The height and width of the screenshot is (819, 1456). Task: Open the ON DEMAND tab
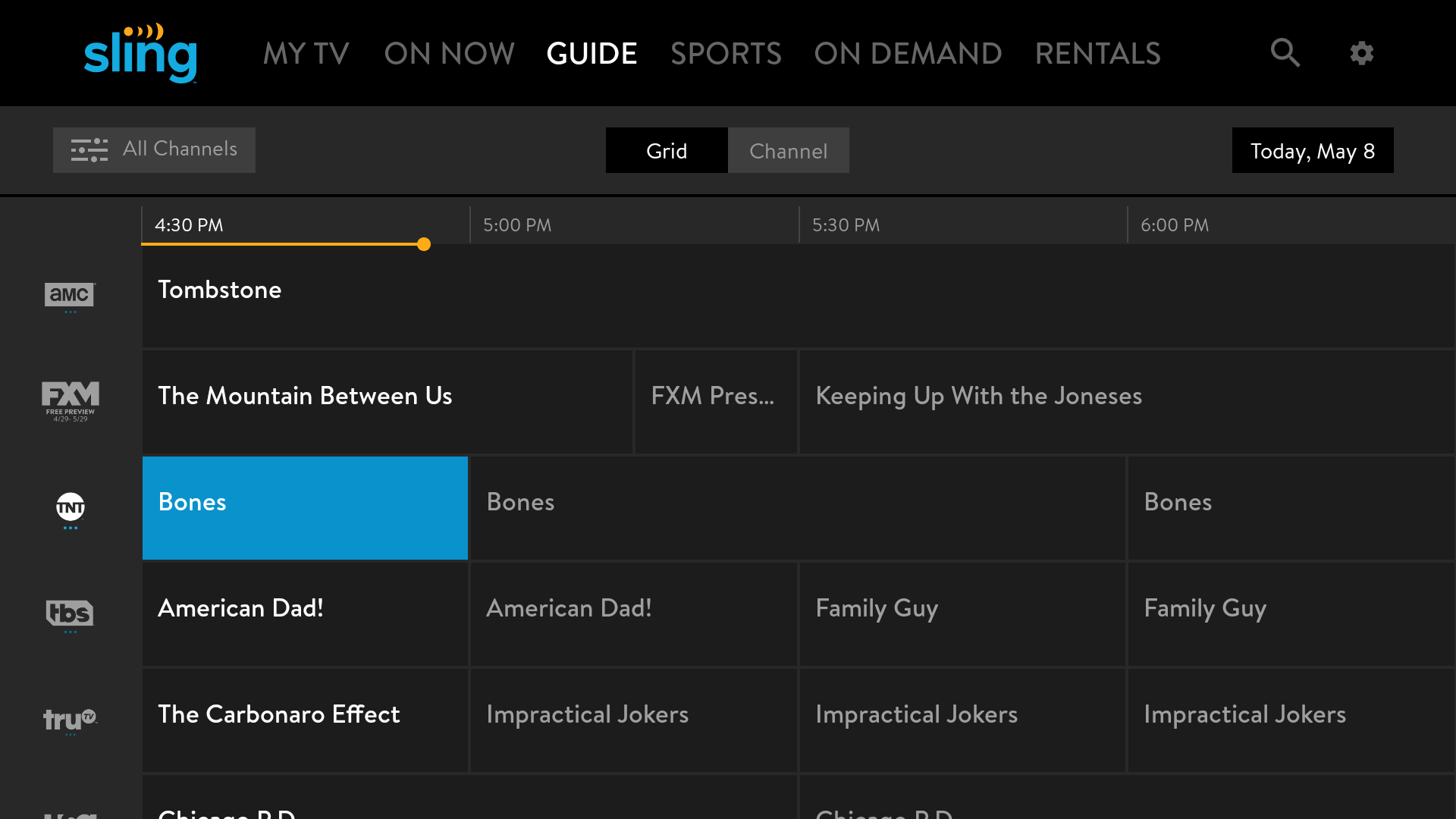pos(908,54)
